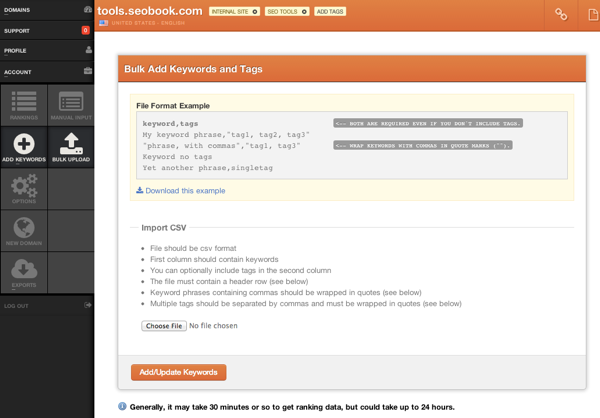
Task: Remove the SEO Tools tag
Action: [304, 12]
